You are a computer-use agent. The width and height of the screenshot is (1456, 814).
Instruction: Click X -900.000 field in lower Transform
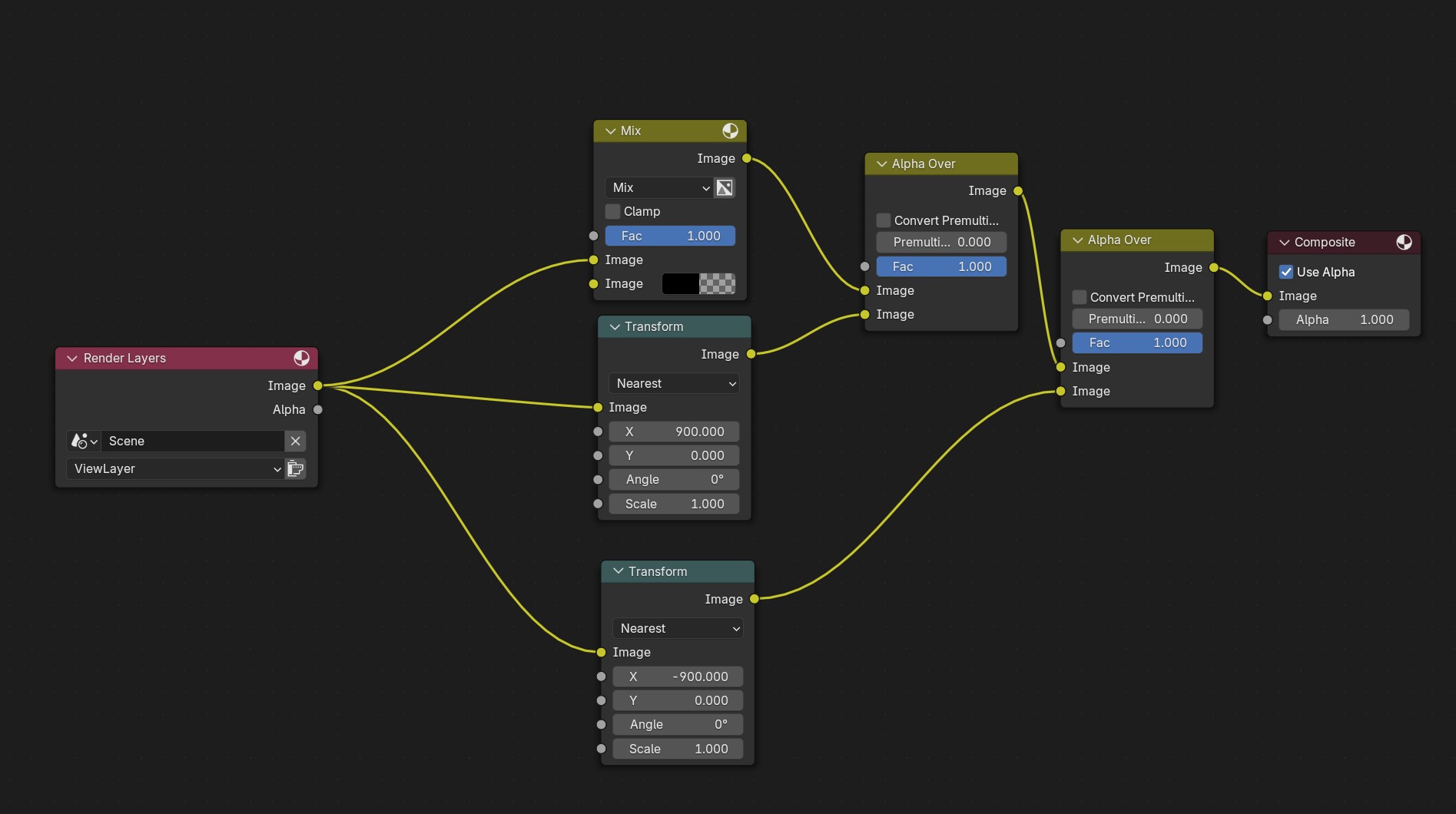[678, 677]
